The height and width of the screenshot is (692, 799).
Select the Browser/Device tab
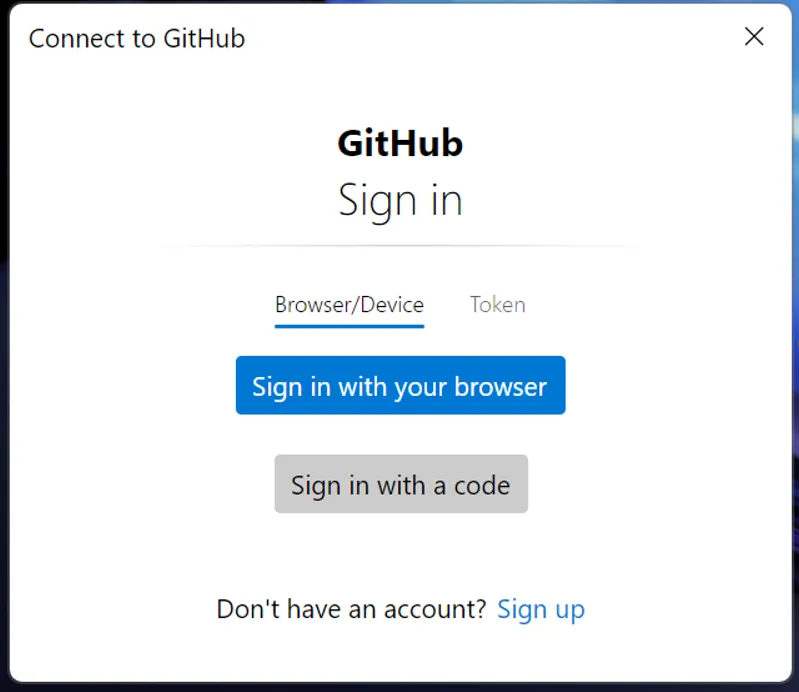tap(349, 305)
